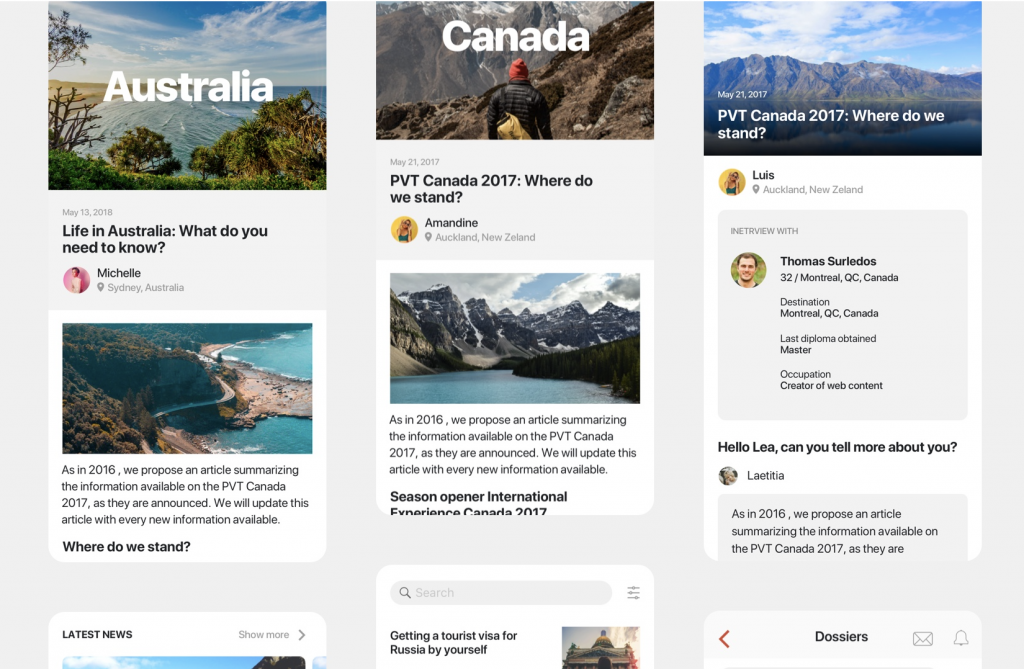The image size is (1024, 669).
Task: Focus the Search input field
Action: pos(501,593)
